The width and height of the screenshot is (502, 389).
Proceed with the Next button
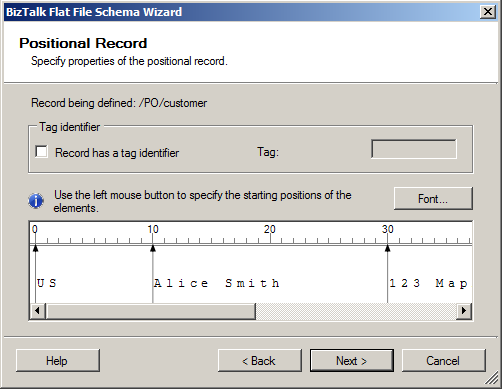pos(352,360)
